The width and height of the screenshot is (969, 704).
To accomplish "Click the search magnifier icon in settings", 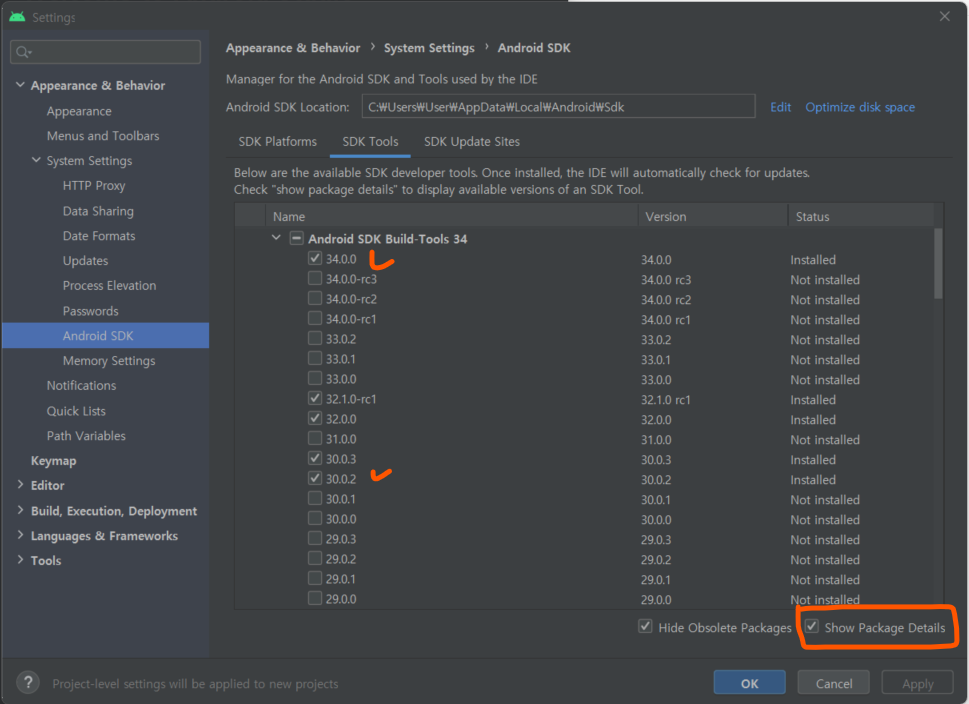I will coord(23,52).
